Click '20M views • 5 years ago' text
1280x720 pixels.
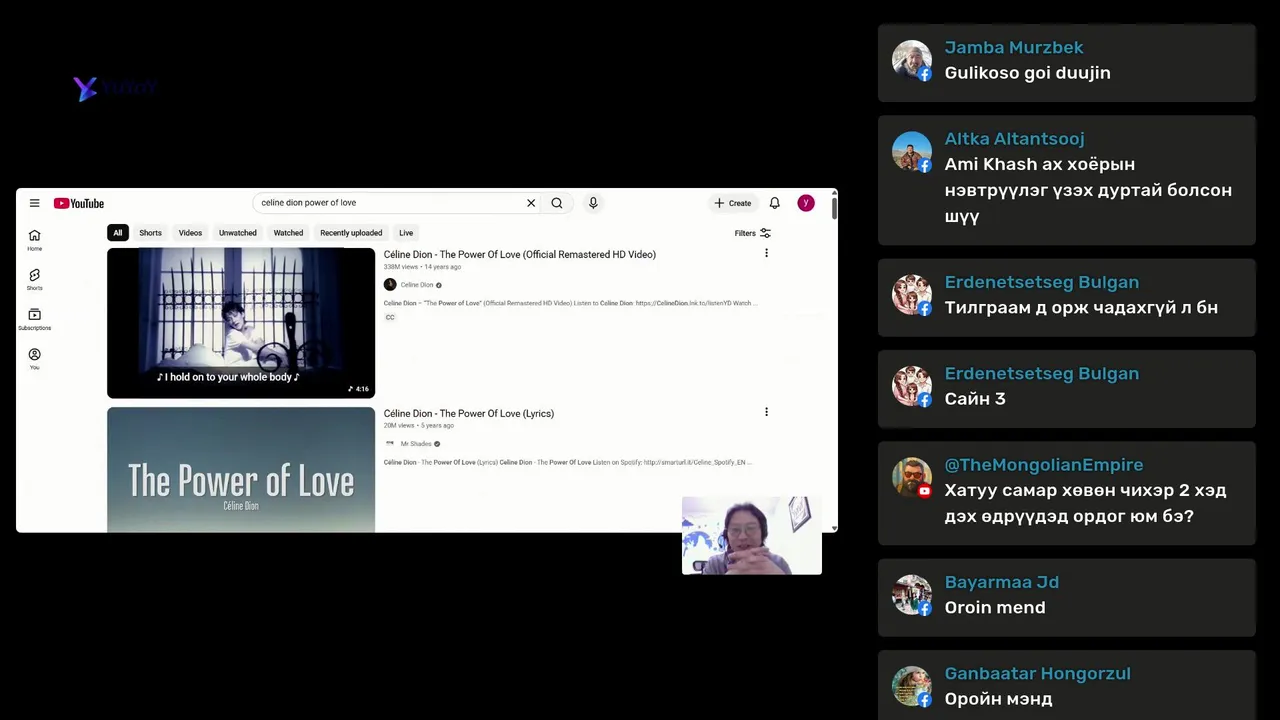419,426
